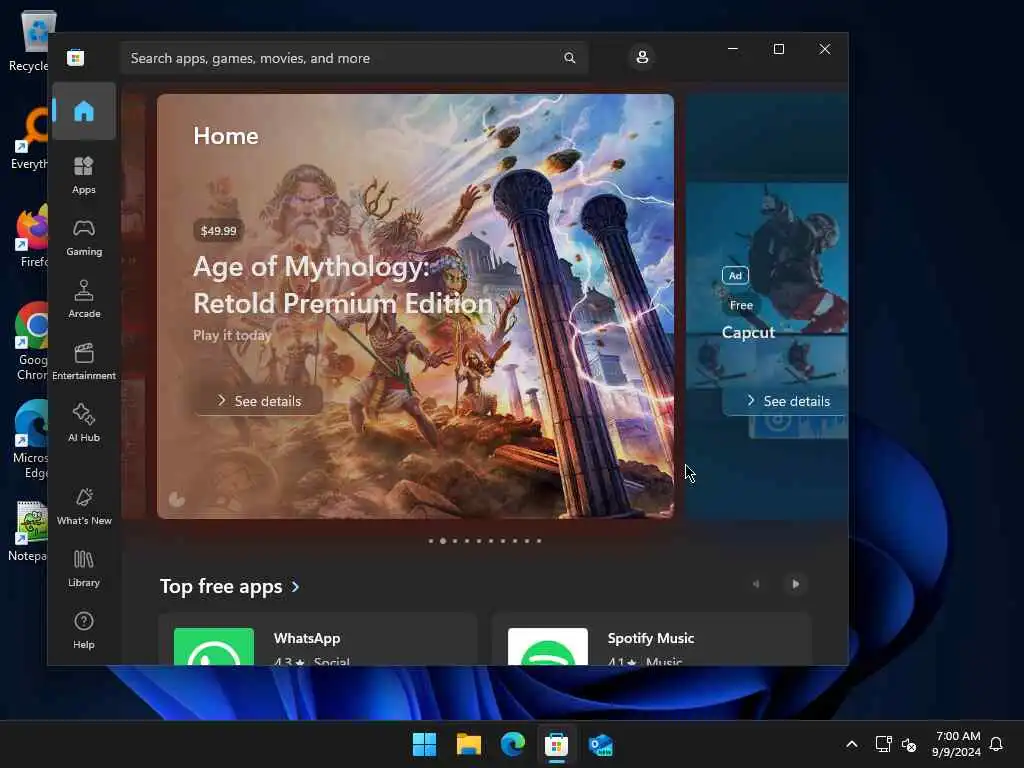The height and width of the screenshot is (768, 1024).
Task: Click the search apps and games field
Action: [x=354, y=58]
